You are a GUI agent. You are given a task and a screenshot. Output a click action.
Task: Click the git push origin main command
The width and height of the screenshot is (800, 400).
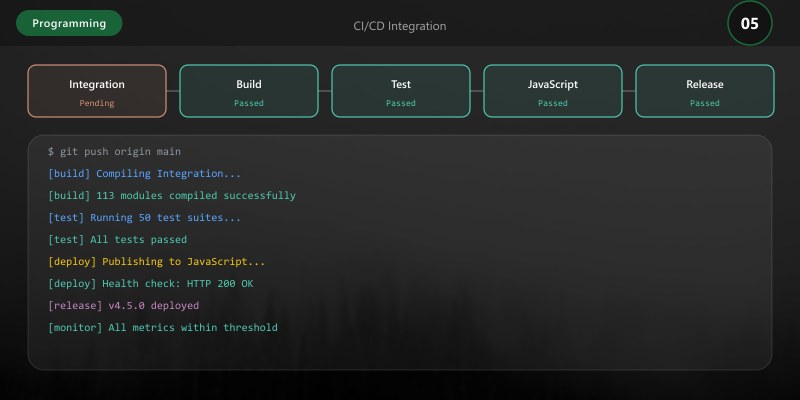114,152
